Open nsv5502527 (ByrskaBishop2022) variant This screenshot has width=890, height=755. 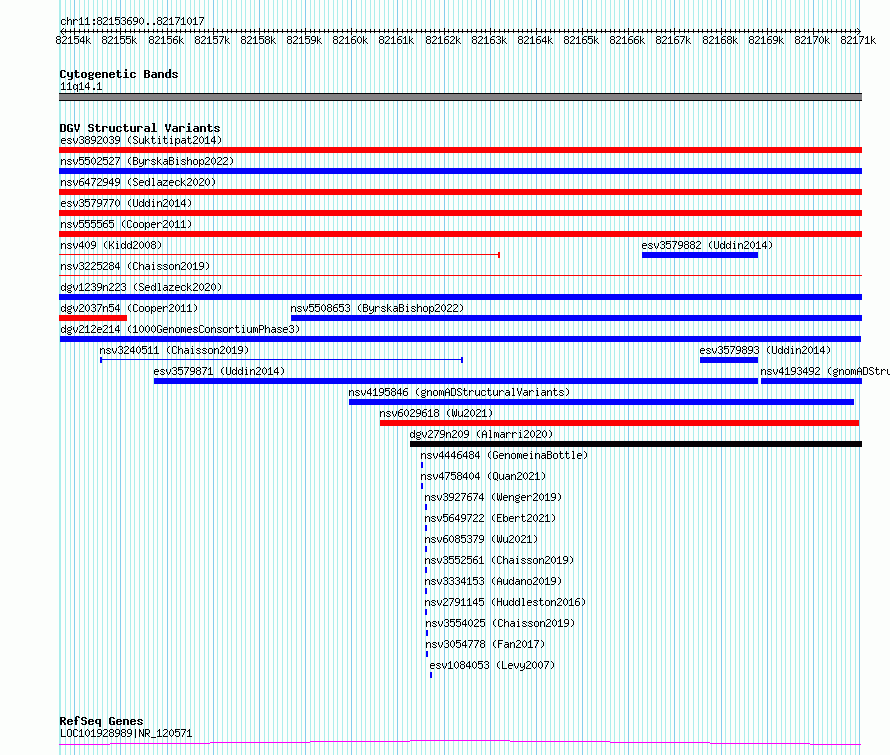147,161
